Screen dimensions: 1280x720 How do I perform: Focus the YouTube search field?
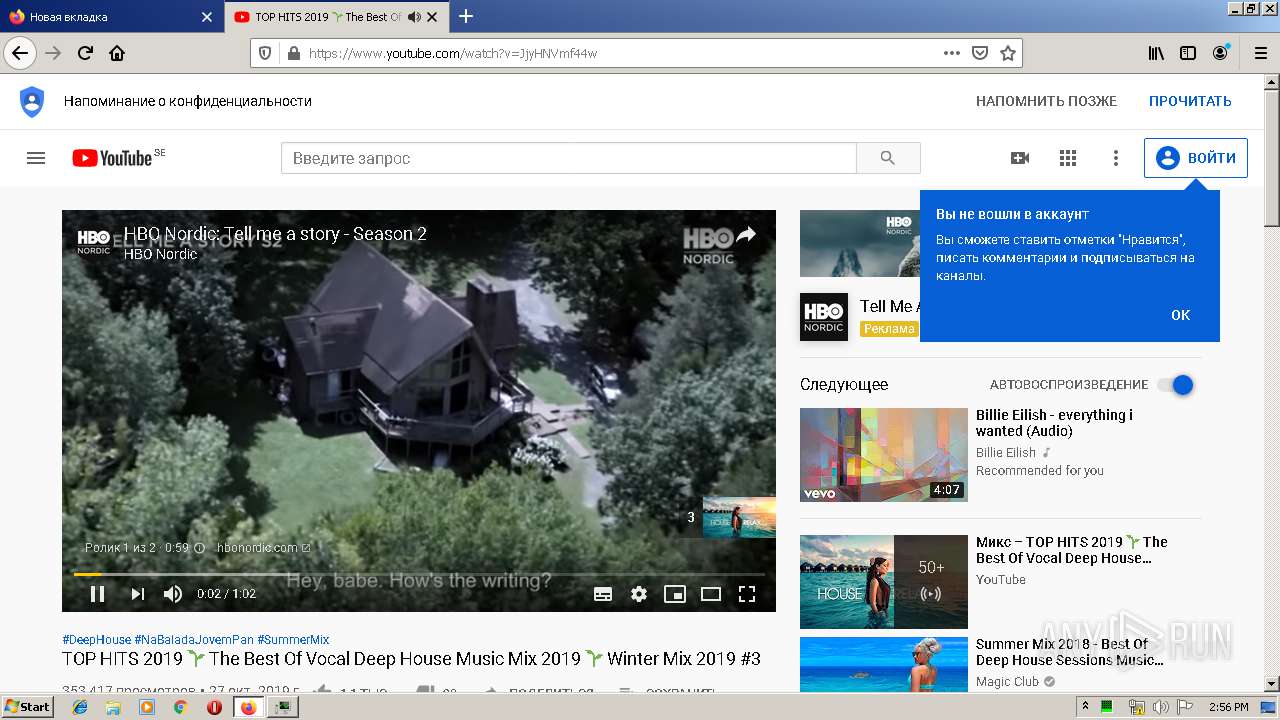[x=569, y=158]
